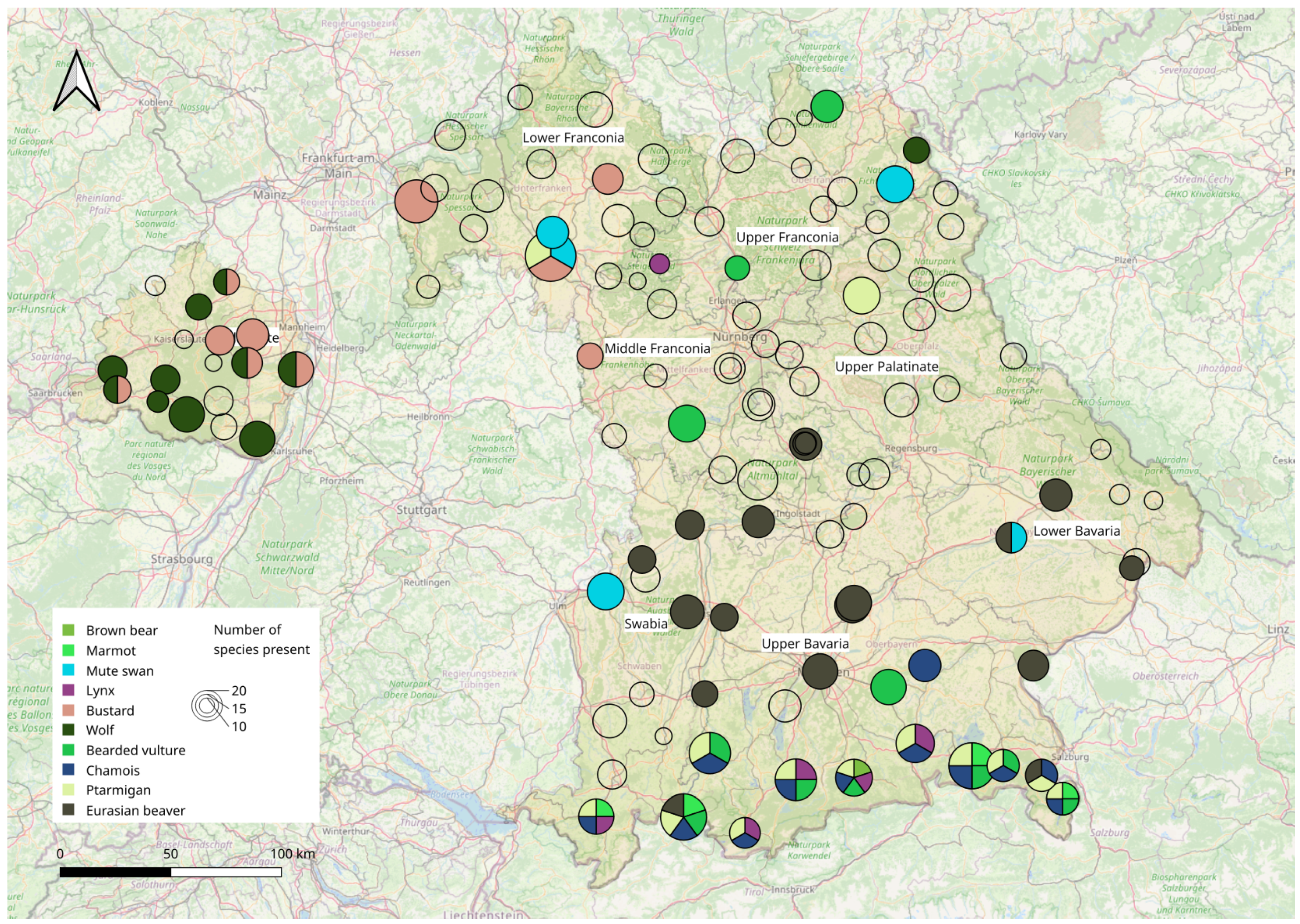
Task: Click the Lower Bavaria region label
Action: pos(1076,531)
